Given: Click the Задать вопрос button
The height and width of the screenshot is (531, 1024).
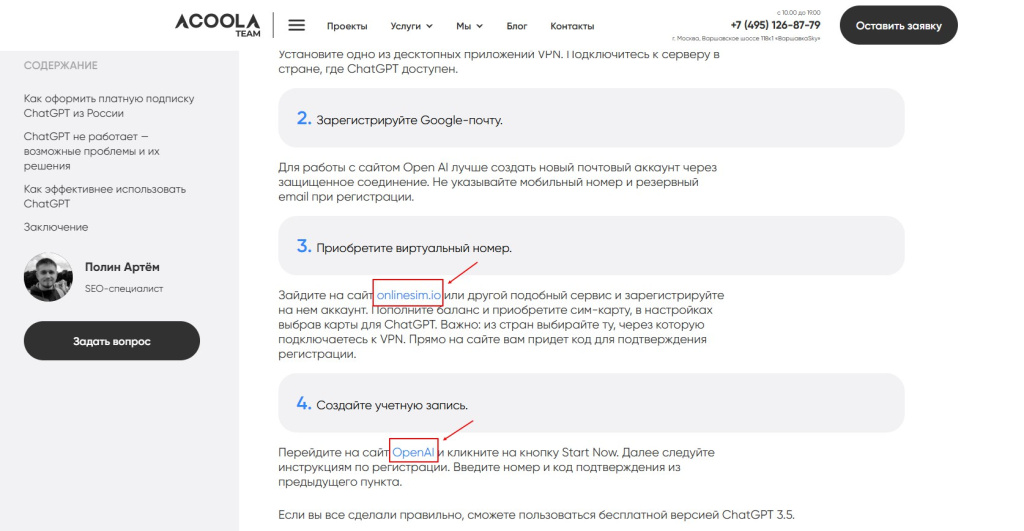Looking at the screenshot, I should pos(112,340).
